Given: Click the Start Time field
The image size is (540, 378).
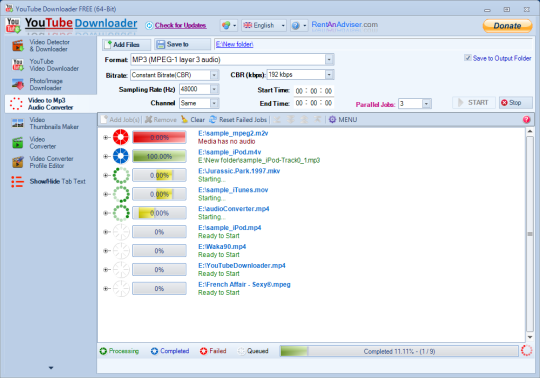Looking at the screenshot, I should tap(313, 91).
